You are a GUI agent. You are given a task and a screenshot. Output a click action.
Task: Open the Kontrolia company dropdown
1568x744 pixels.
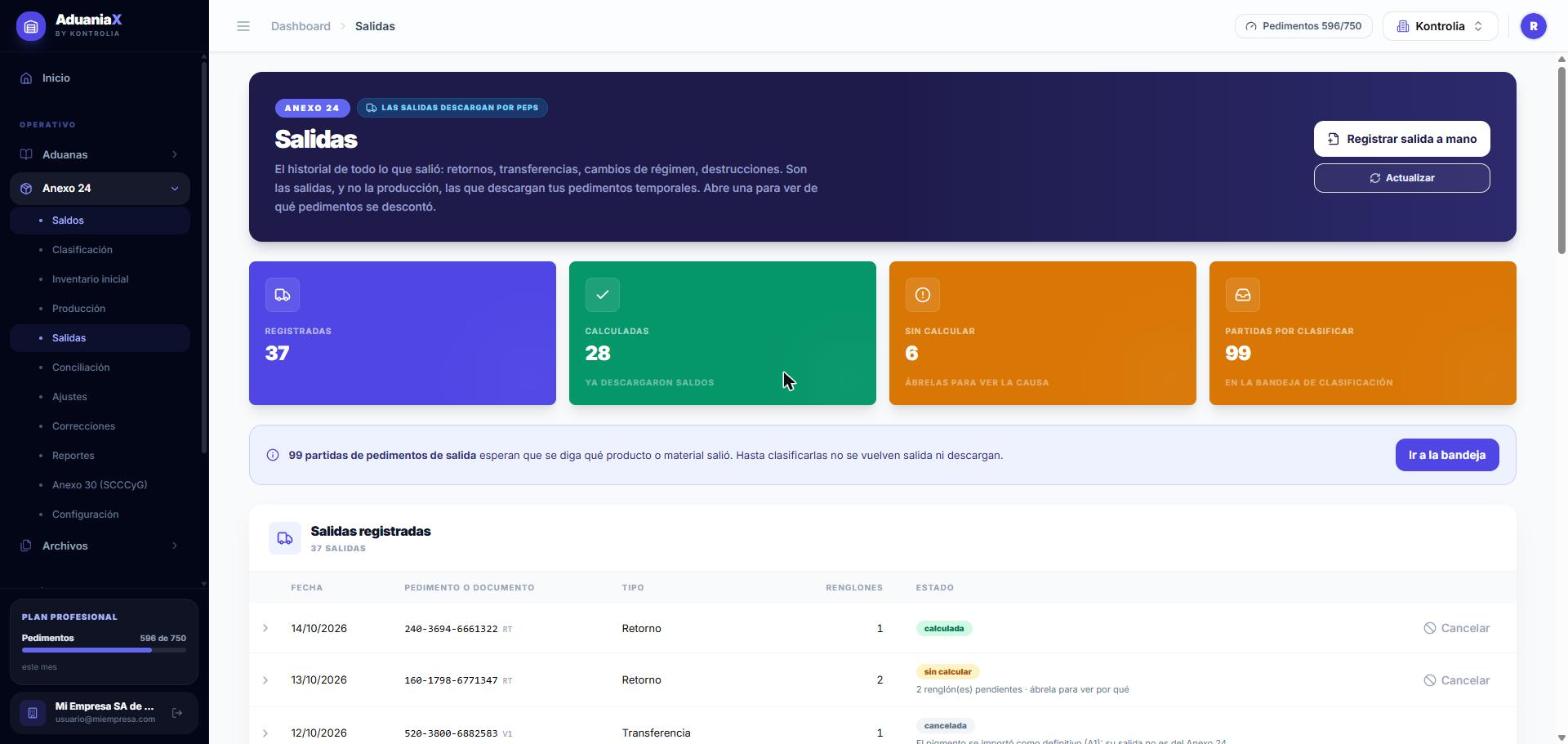point(1440,26)
